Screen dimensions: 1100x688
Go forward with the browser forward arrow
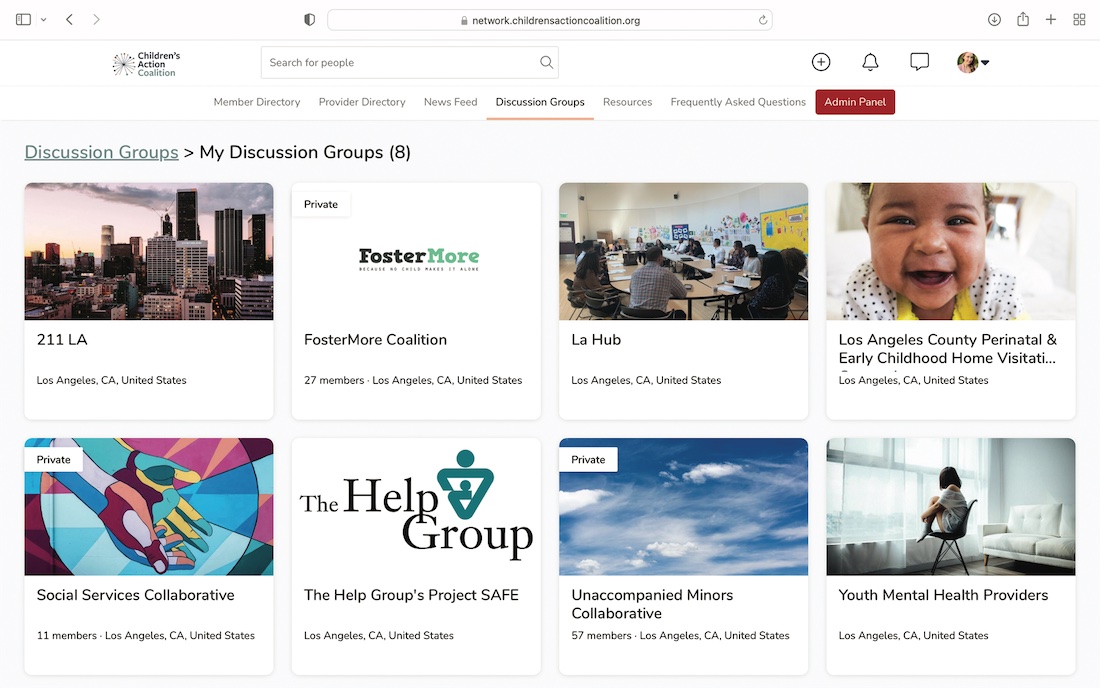tap(96, 20)
